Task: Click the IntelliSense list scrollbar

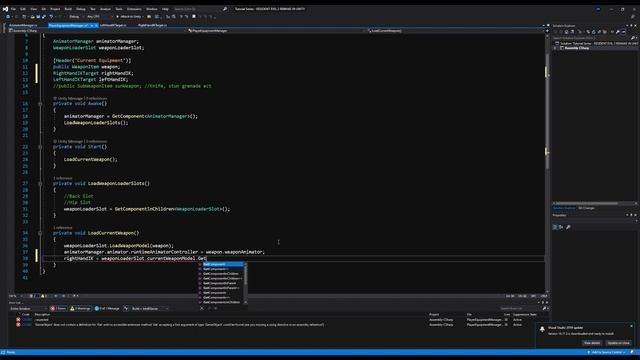Action: [245, 283]
